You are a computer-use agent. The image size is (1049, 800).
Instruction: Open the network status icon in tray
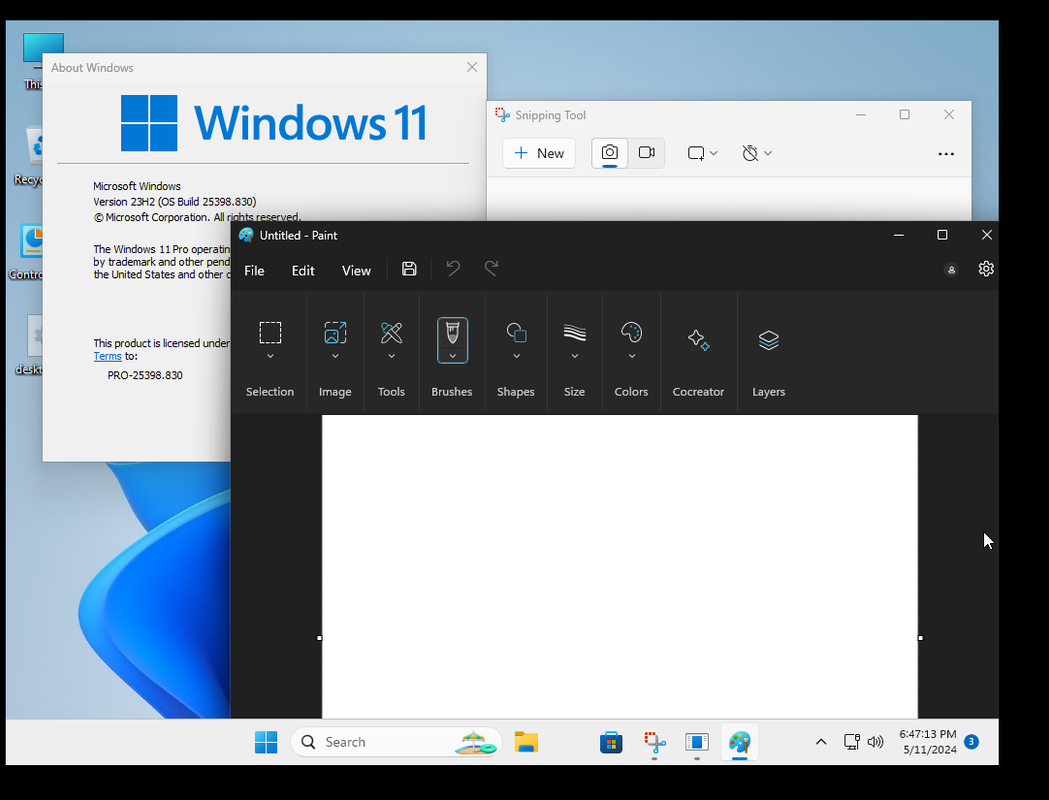coord(852,742)
